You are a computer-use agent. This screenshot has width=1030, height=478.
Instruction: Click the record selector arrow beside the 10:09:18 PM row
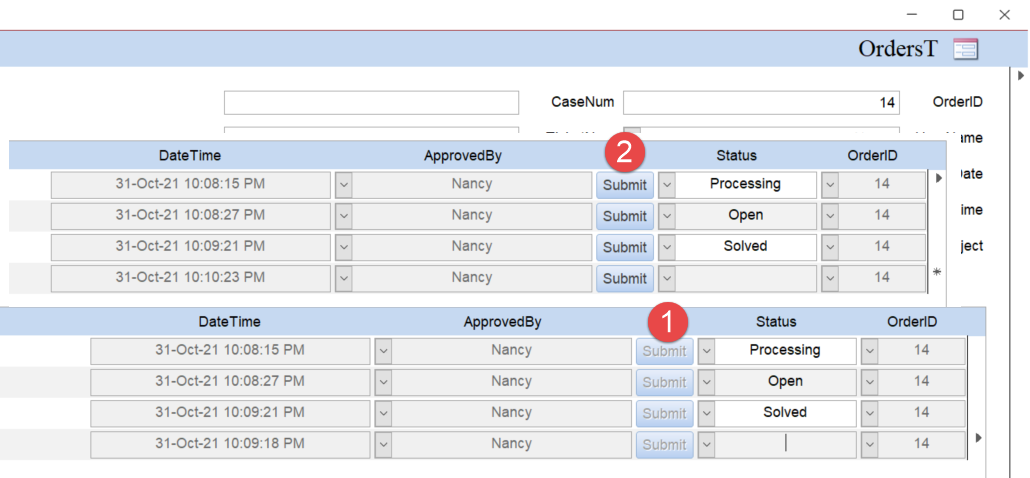[978, 438]
